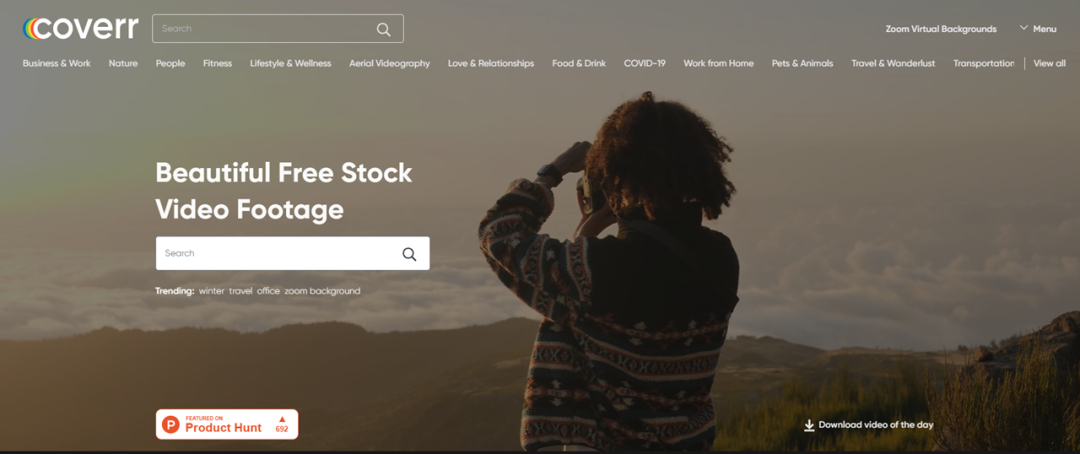
Task: Click the magnifier icon in hero search box
Action: point(409,254)
